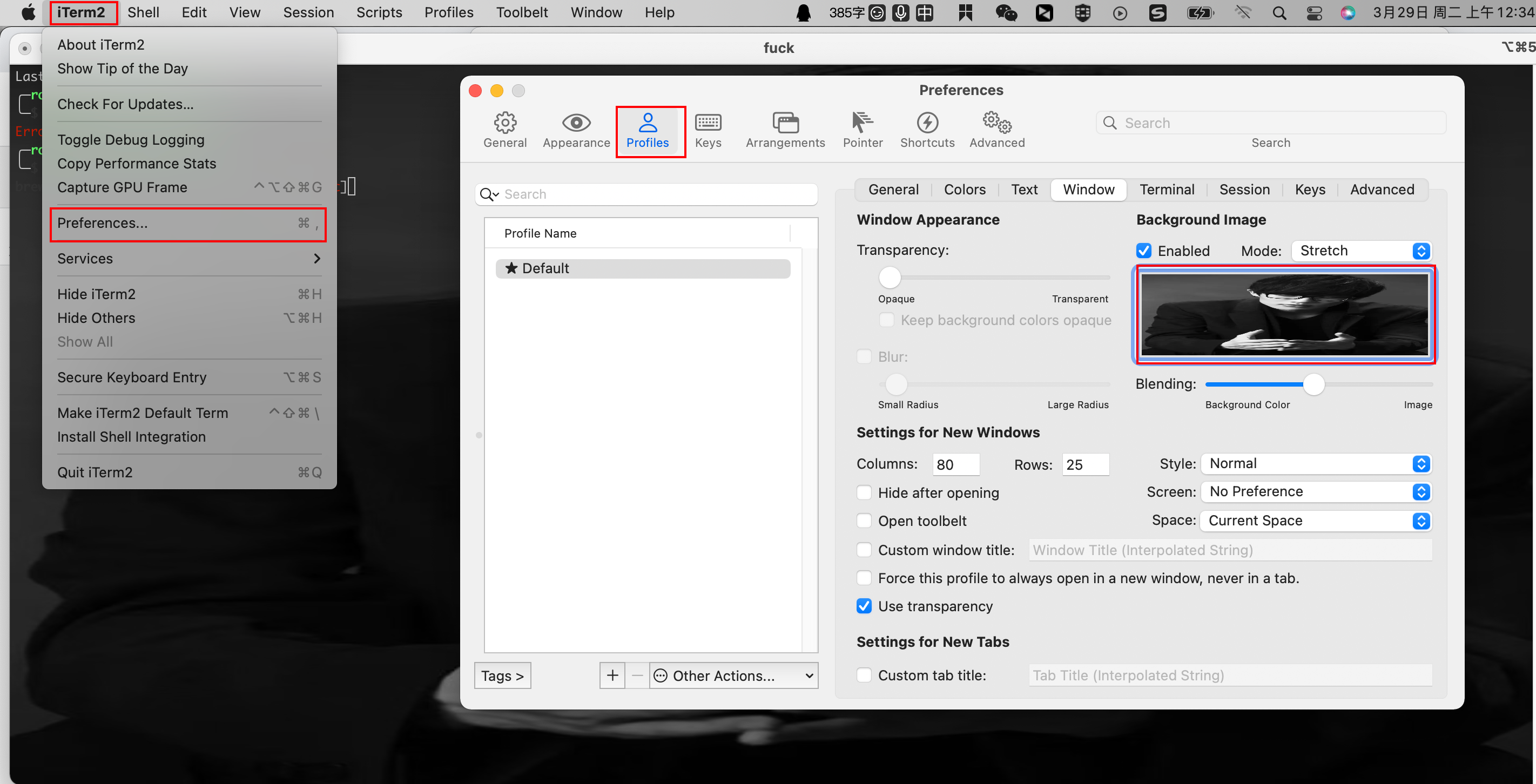Viewport: 1536px width, 784px height.
Task: Click Columns input field
Action: pos(956,464)
